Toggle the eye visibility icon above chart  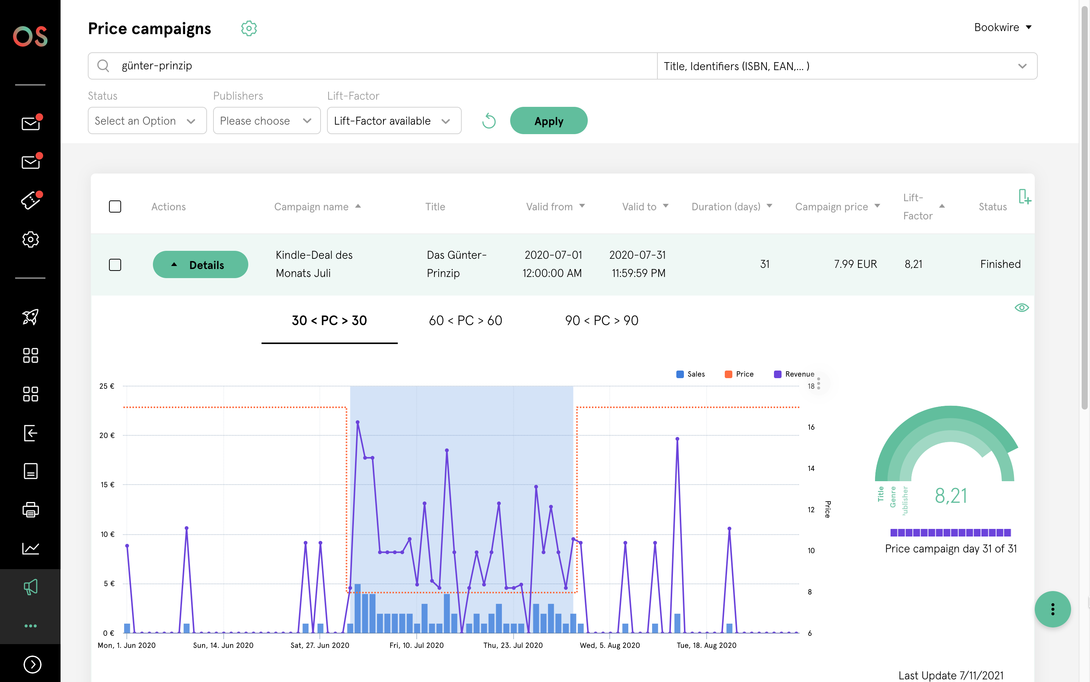tap(1021, 308)
